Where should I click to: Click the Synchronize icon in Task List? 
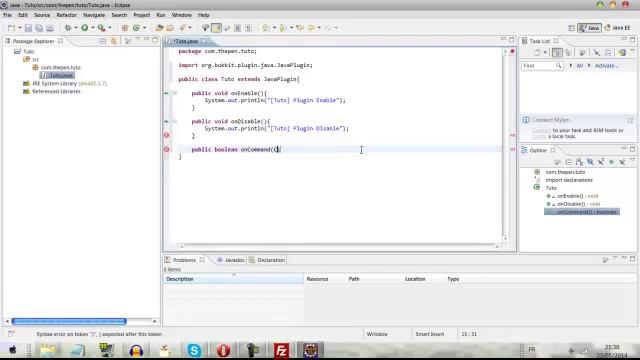tap(622, 53)
